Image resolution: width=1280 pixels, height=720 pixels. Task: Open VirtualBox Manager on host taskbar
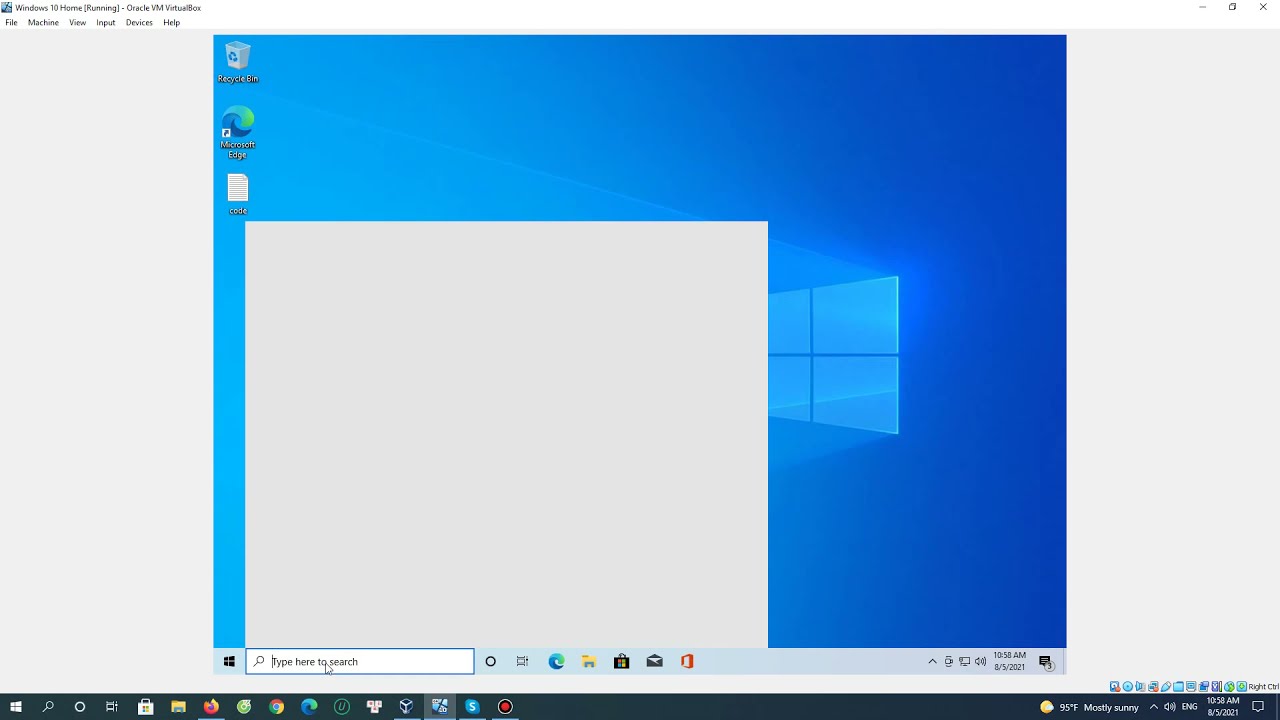pyautogui.click(x=406, y=706)
